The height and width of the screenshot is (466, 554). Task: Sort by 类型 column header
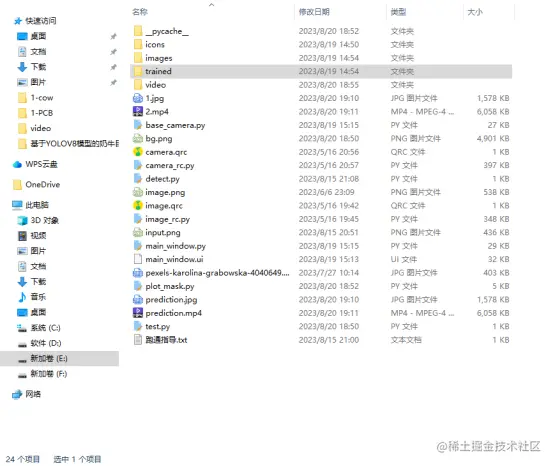[398, 12]
